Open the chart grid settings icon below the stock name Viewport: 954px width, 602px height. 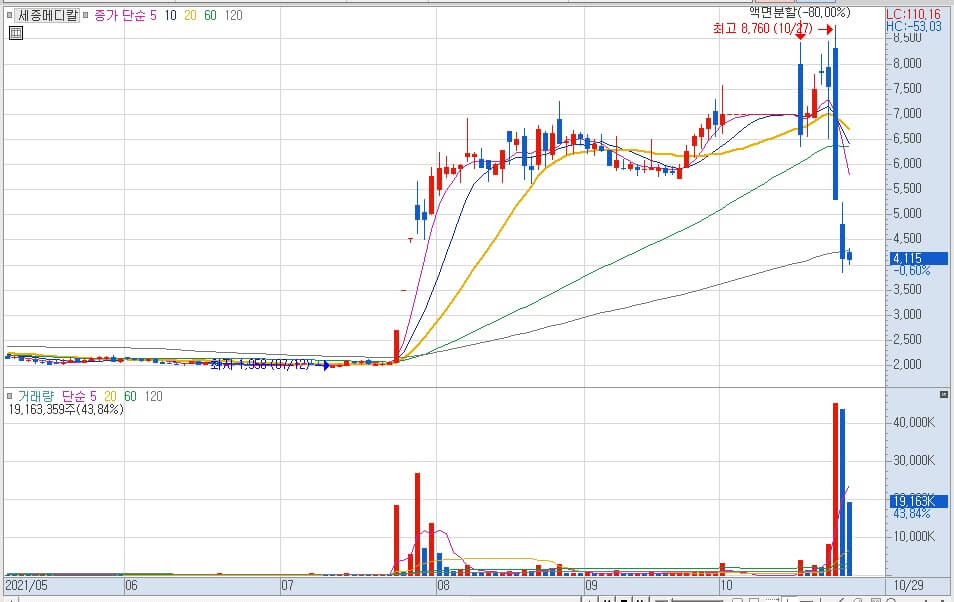16,33
